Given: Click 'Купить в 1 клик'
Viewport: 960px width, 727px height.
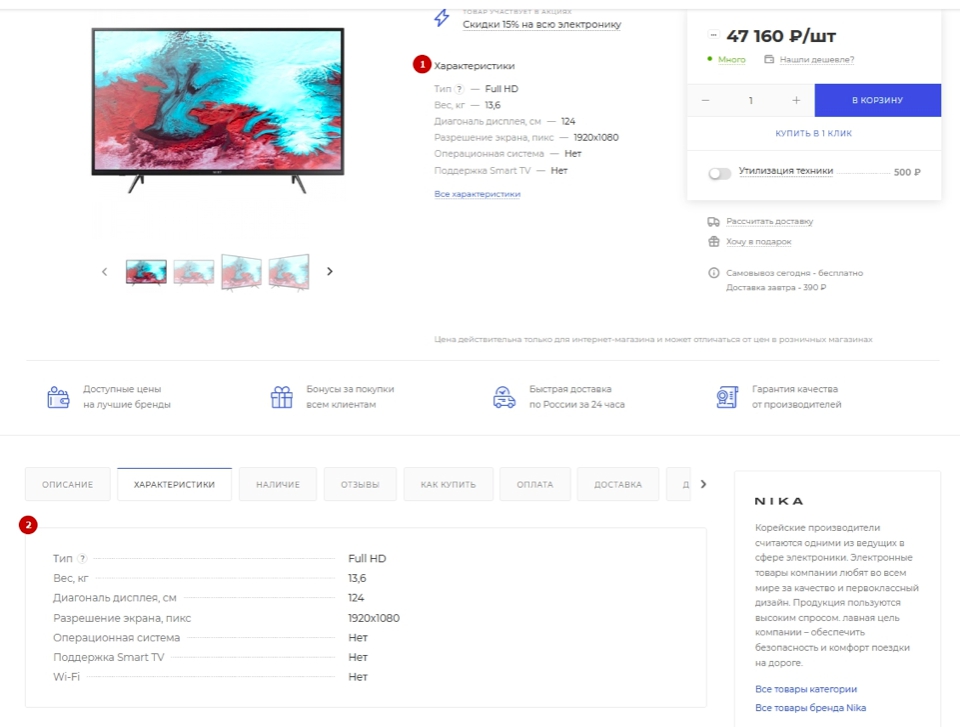Looking at the screenshot, I should click(x=813, y=133).
